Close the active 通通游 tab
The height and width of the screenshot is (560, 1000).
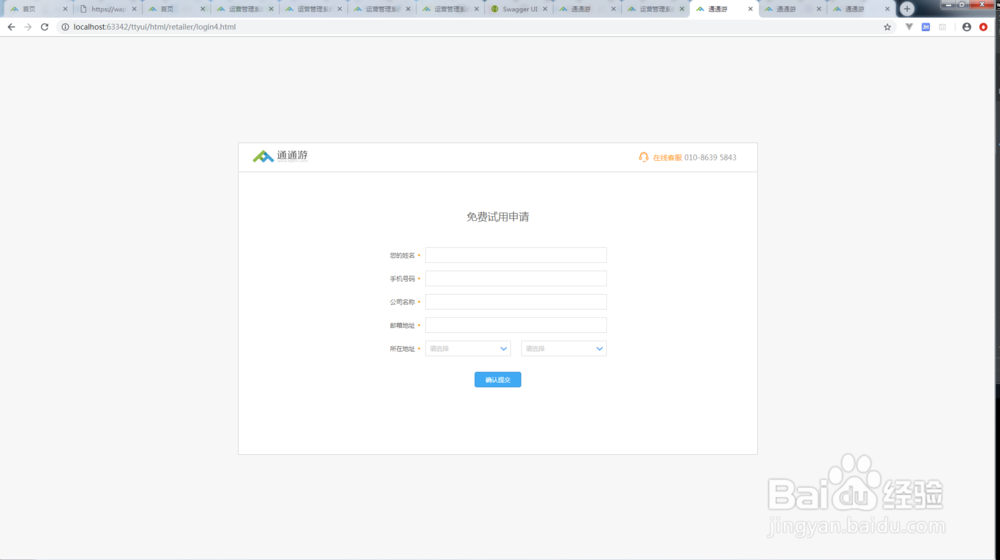click(750, 9)
